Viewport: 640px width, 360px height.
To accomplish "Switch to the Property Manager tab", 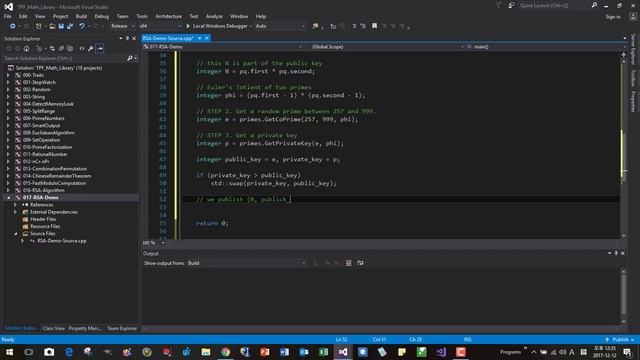I will [85, 328].
